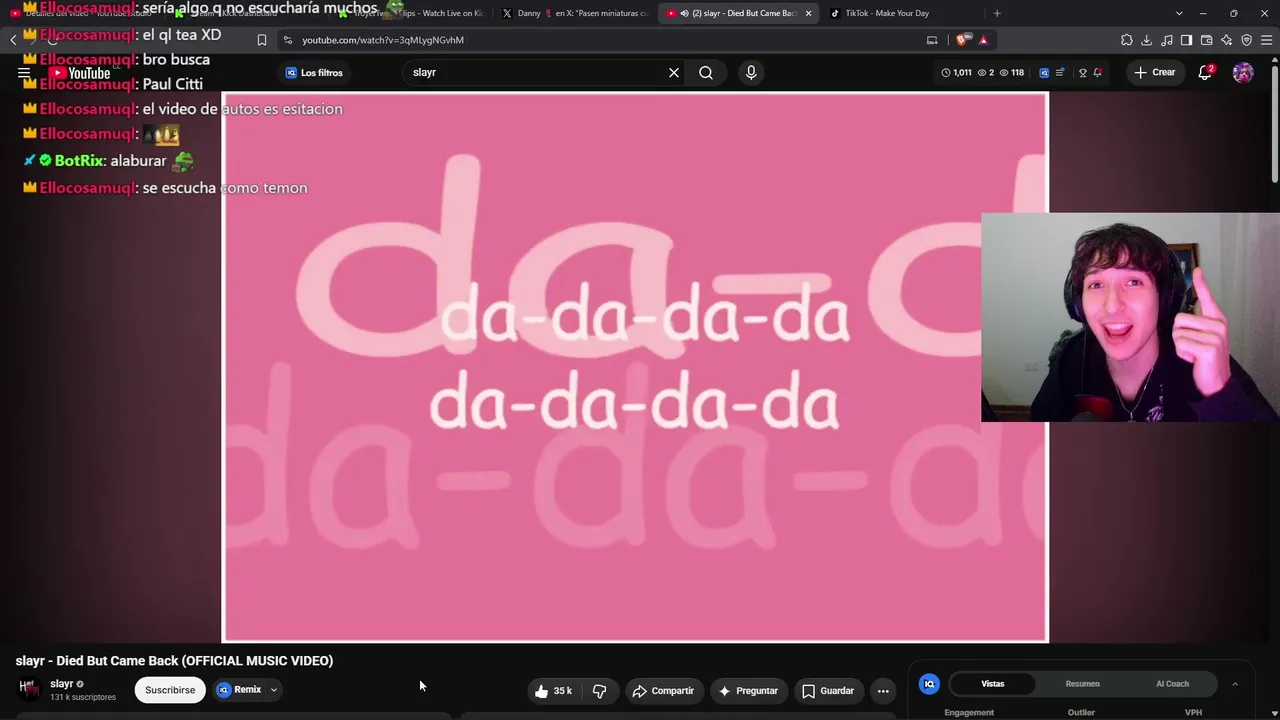
Task: Open the account avatar menu
Action: pos(1243,72)
